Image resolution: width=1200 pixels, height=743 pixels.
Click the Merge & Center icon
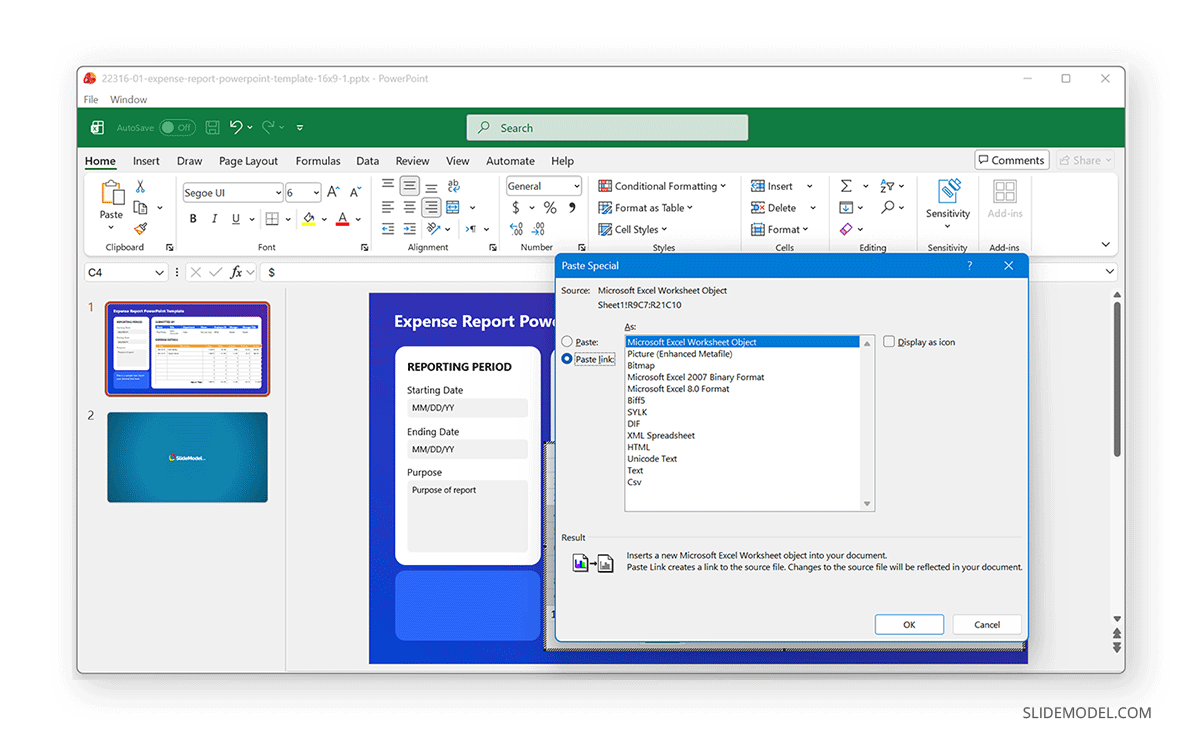pyautogui.click(x=453, y=207)
